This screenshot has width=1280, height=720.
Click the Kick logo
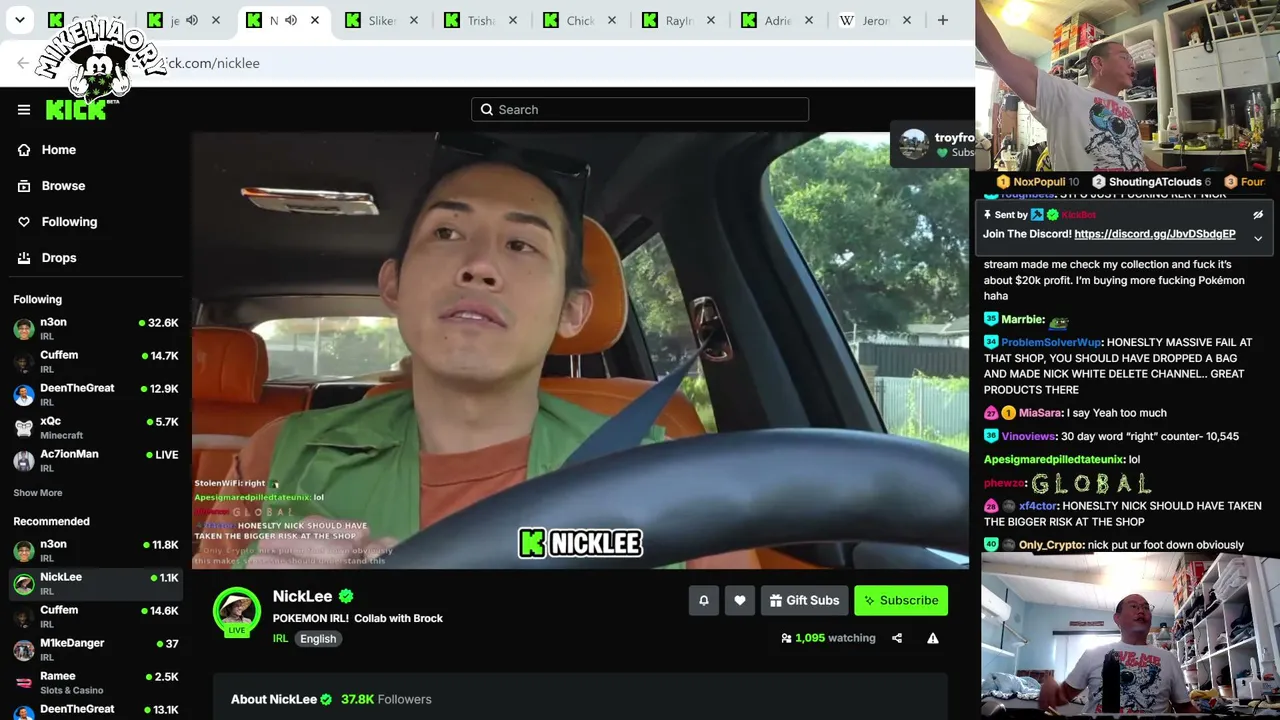tap(76, 109)
